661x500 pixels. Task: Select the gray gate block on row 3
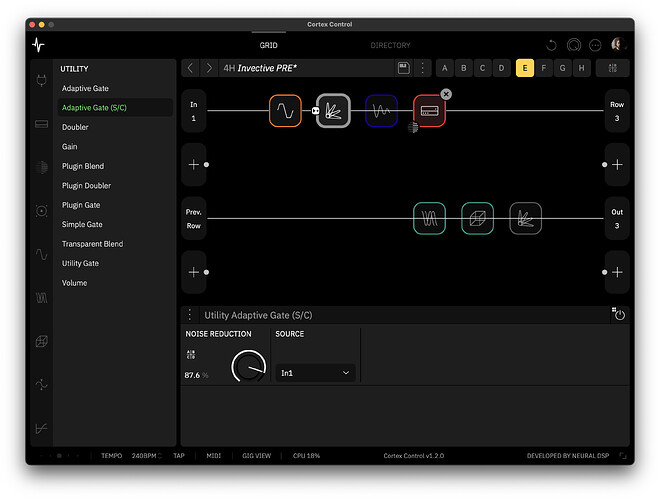525,218
